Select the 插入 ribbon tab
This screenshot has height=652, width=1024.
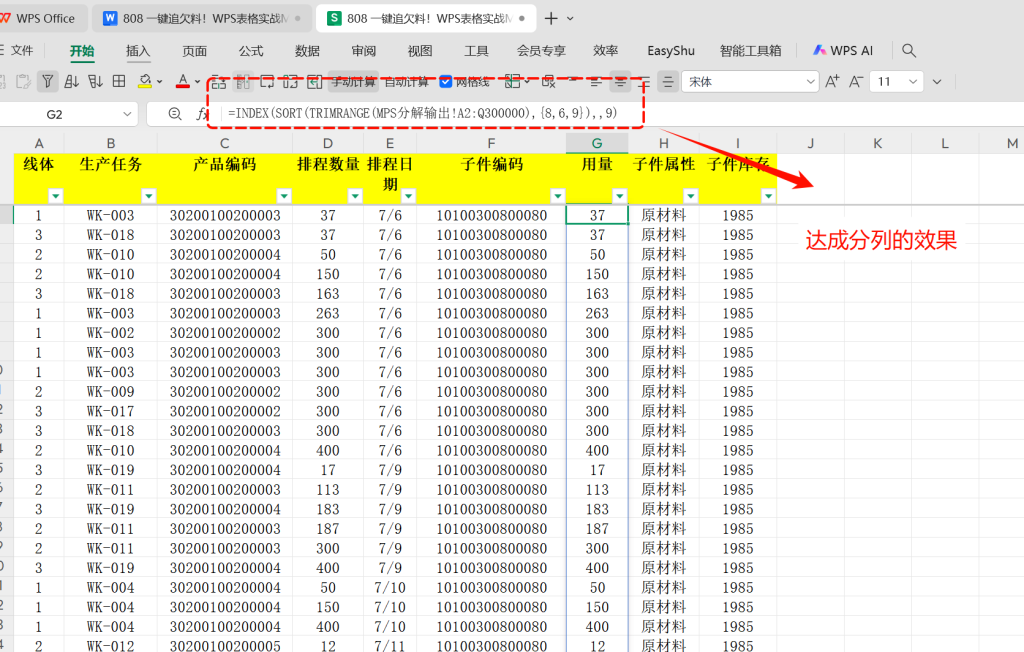click(x=138, y=50)
